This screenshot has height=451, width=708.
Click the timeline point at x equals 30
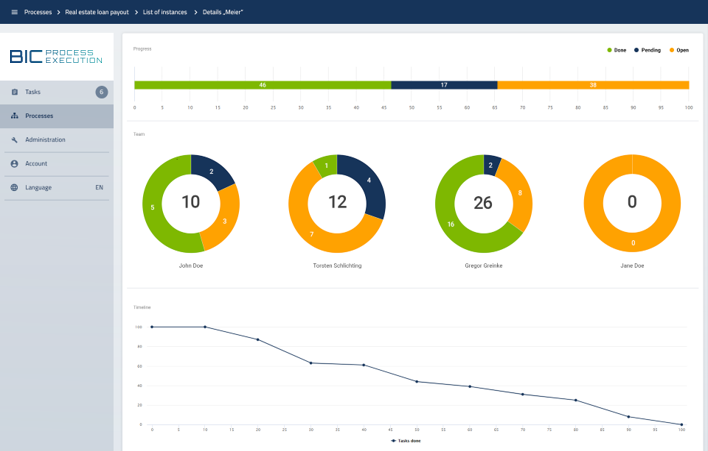click(x=311, y=363)
